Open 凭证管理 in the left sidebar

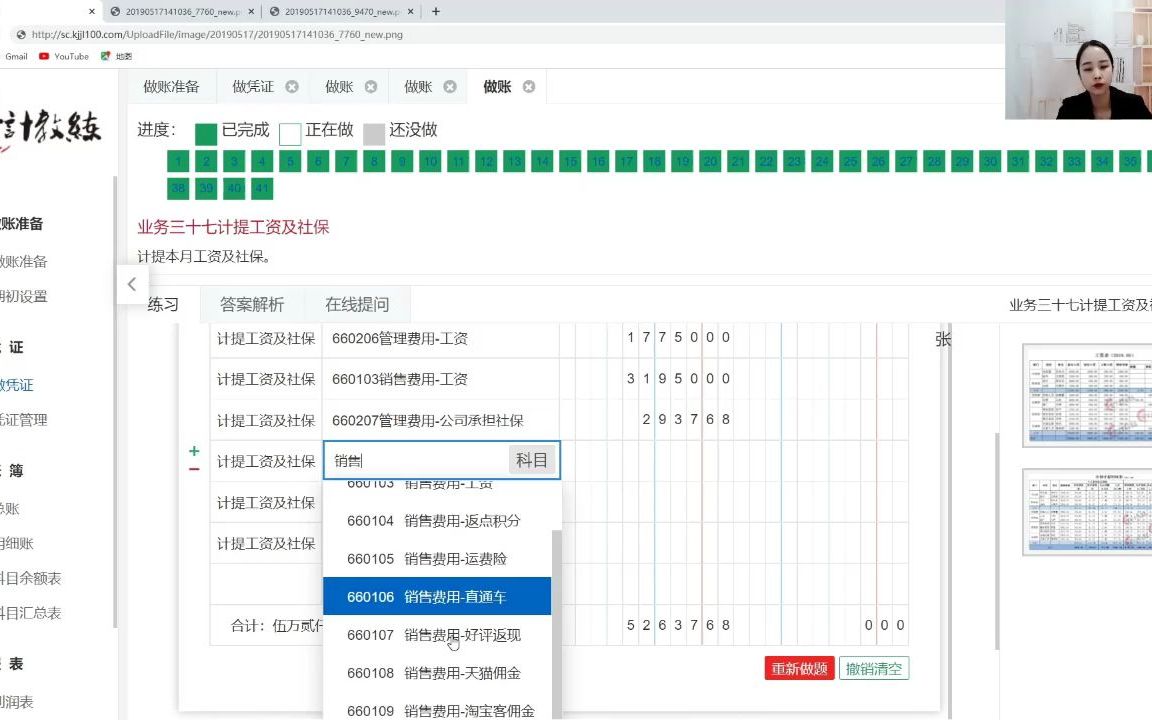[25, 420]
